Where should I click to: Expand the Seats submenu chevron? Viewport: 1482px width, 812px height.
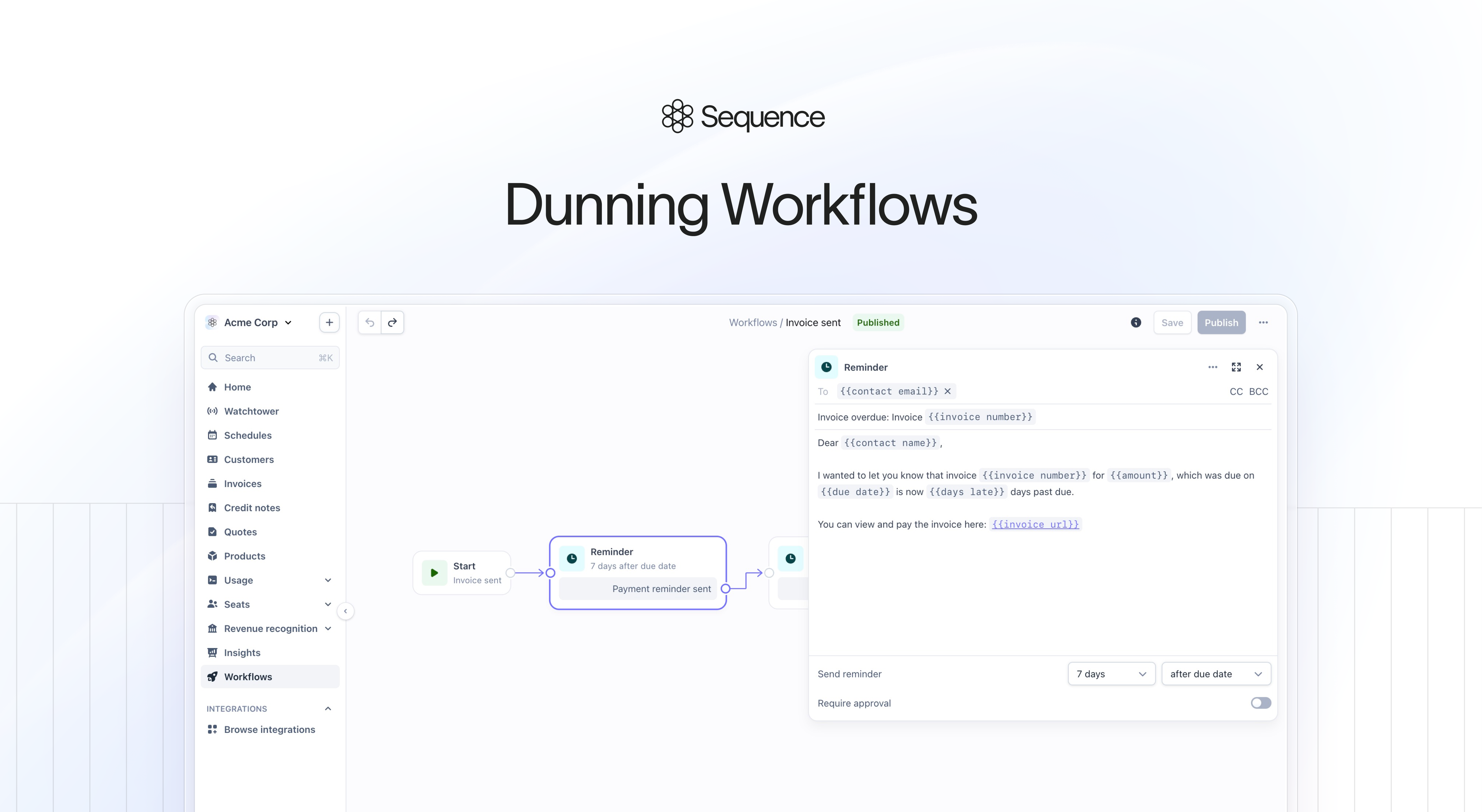pyautogui.click(x=328, y=604)
